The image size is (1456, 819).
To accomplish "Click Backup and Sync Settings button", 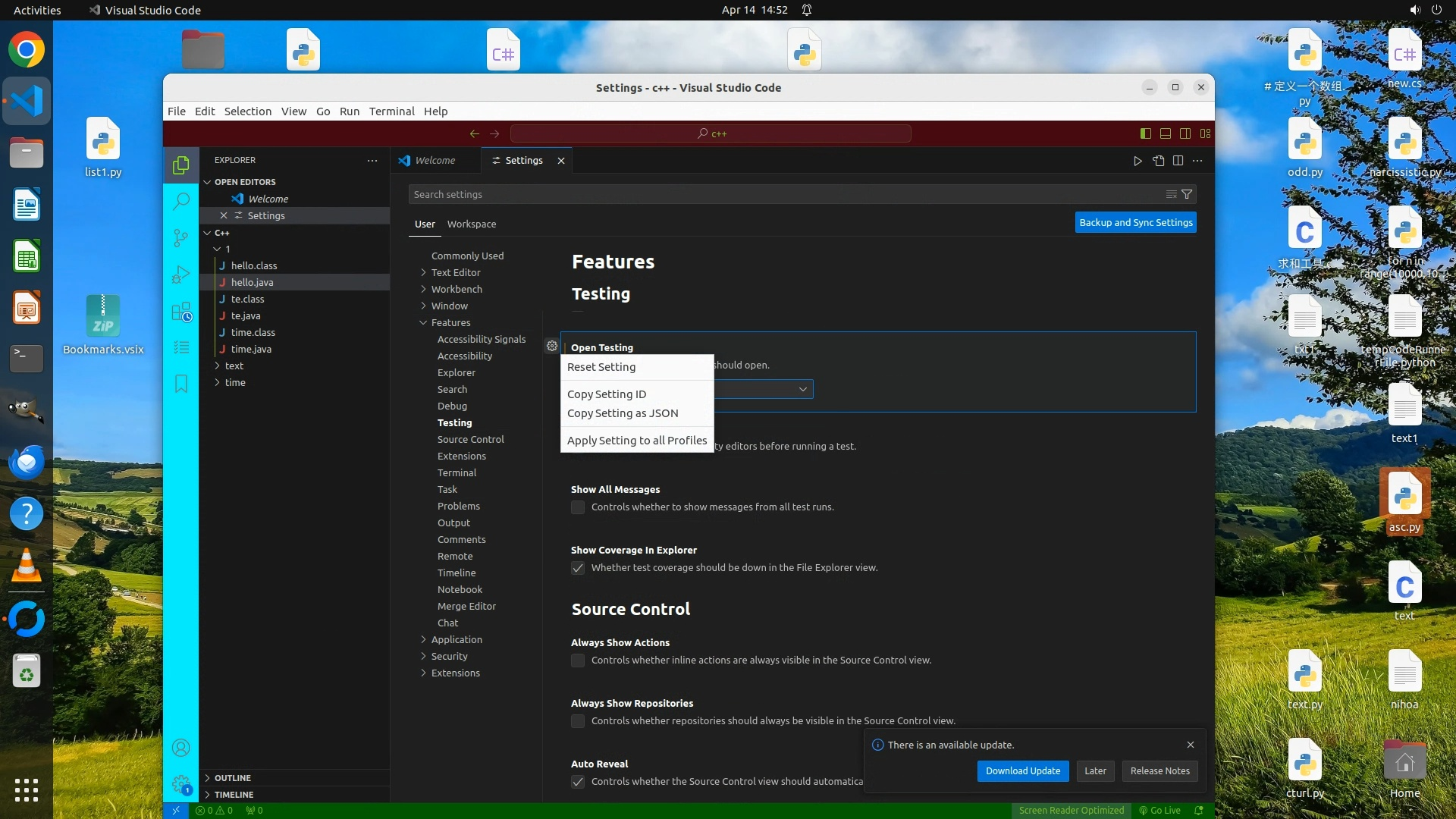I will point(1135,222).
